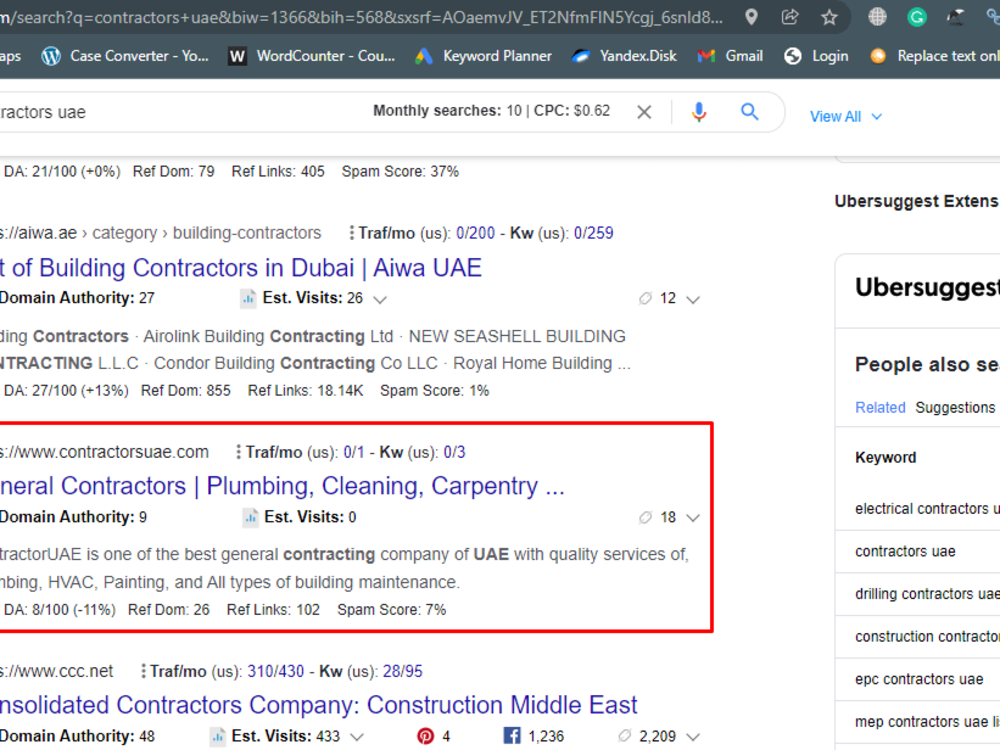
Task: Select keyword electrical contractors uae
Action: 927,509
